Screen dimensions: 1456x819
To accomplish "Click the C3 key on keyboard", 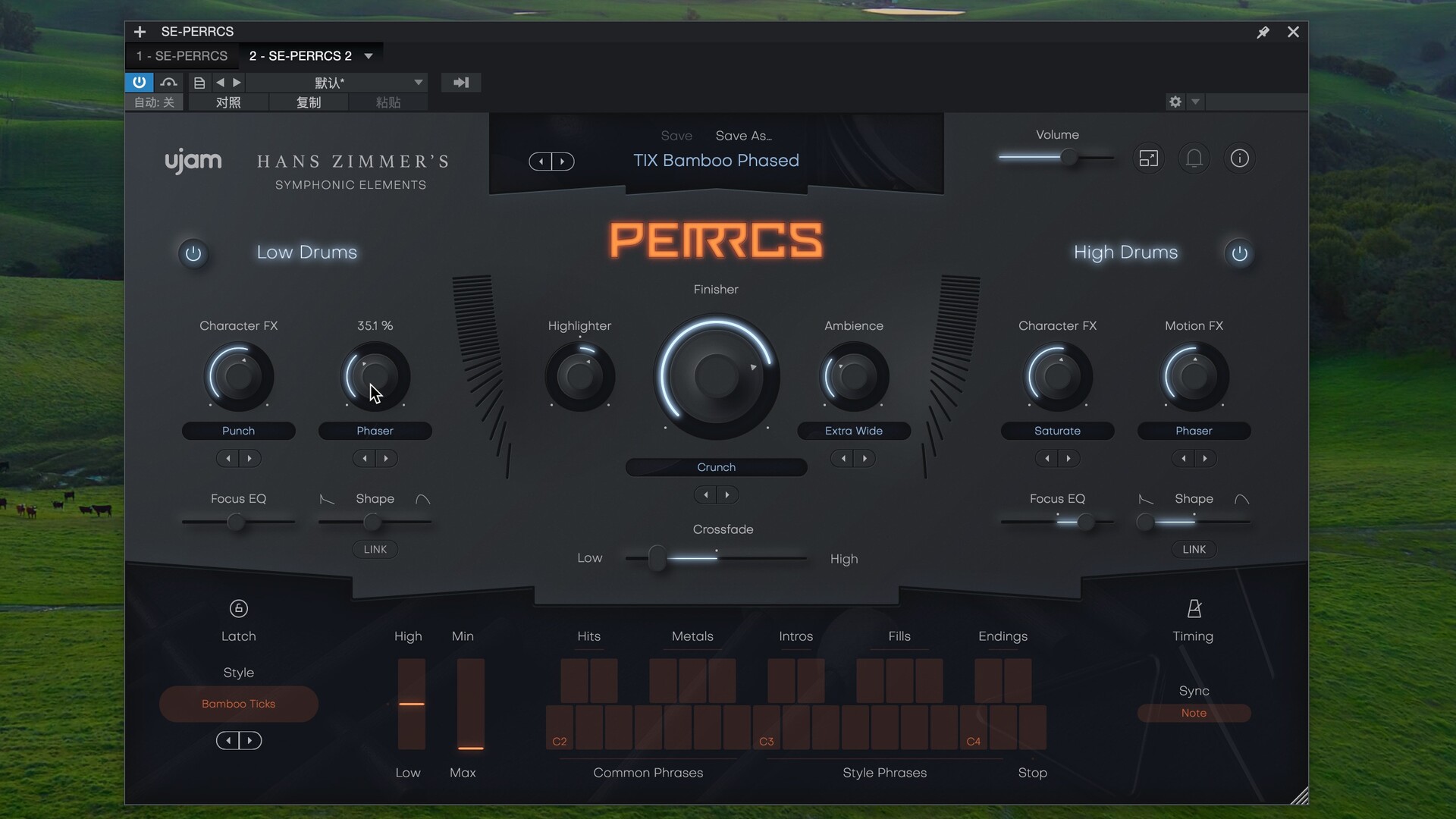I will 767,726.
